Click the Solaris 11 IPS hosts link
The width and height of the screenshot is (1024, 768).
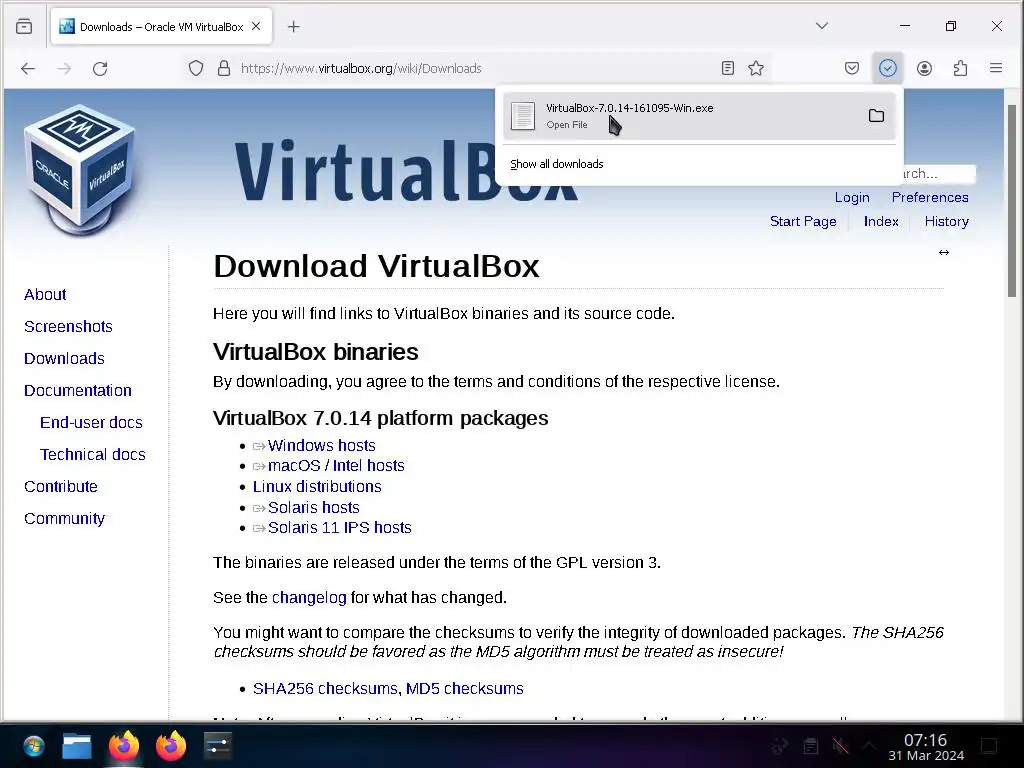340,528
